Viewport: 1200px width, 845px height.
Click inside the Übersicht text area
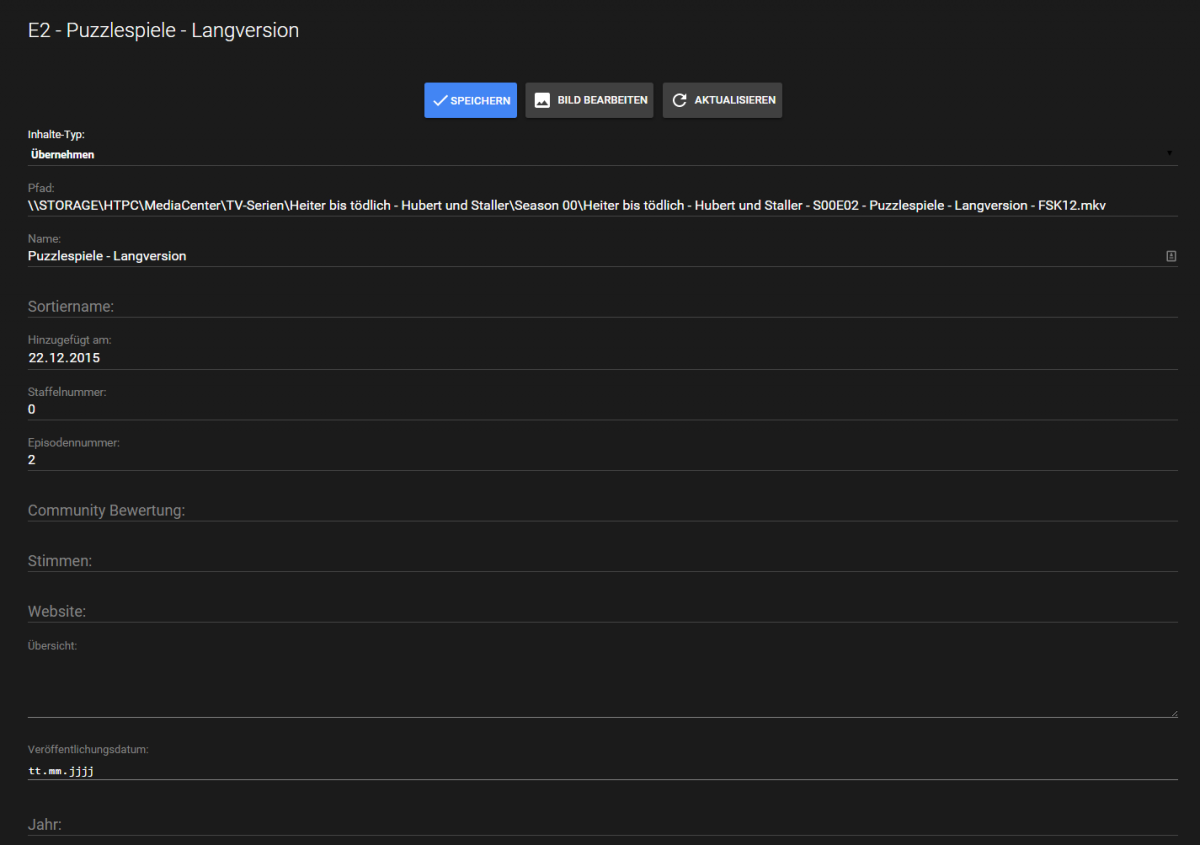coord(602,685)
